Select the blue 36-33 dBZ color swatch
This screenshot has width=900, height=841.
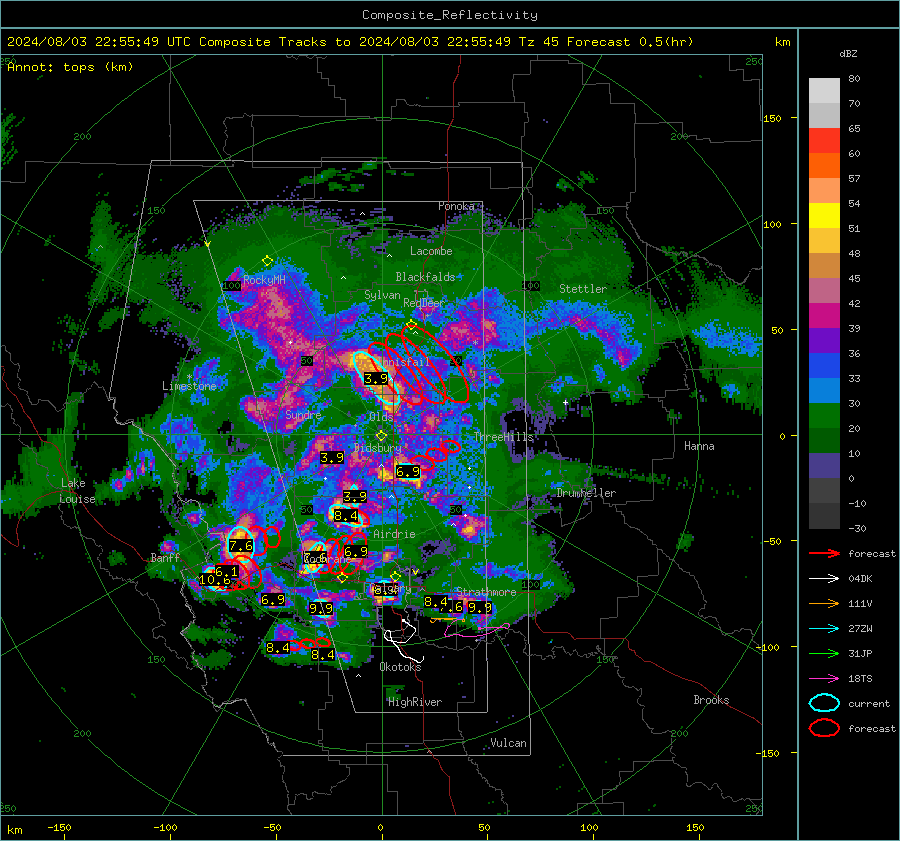(824, 366)
